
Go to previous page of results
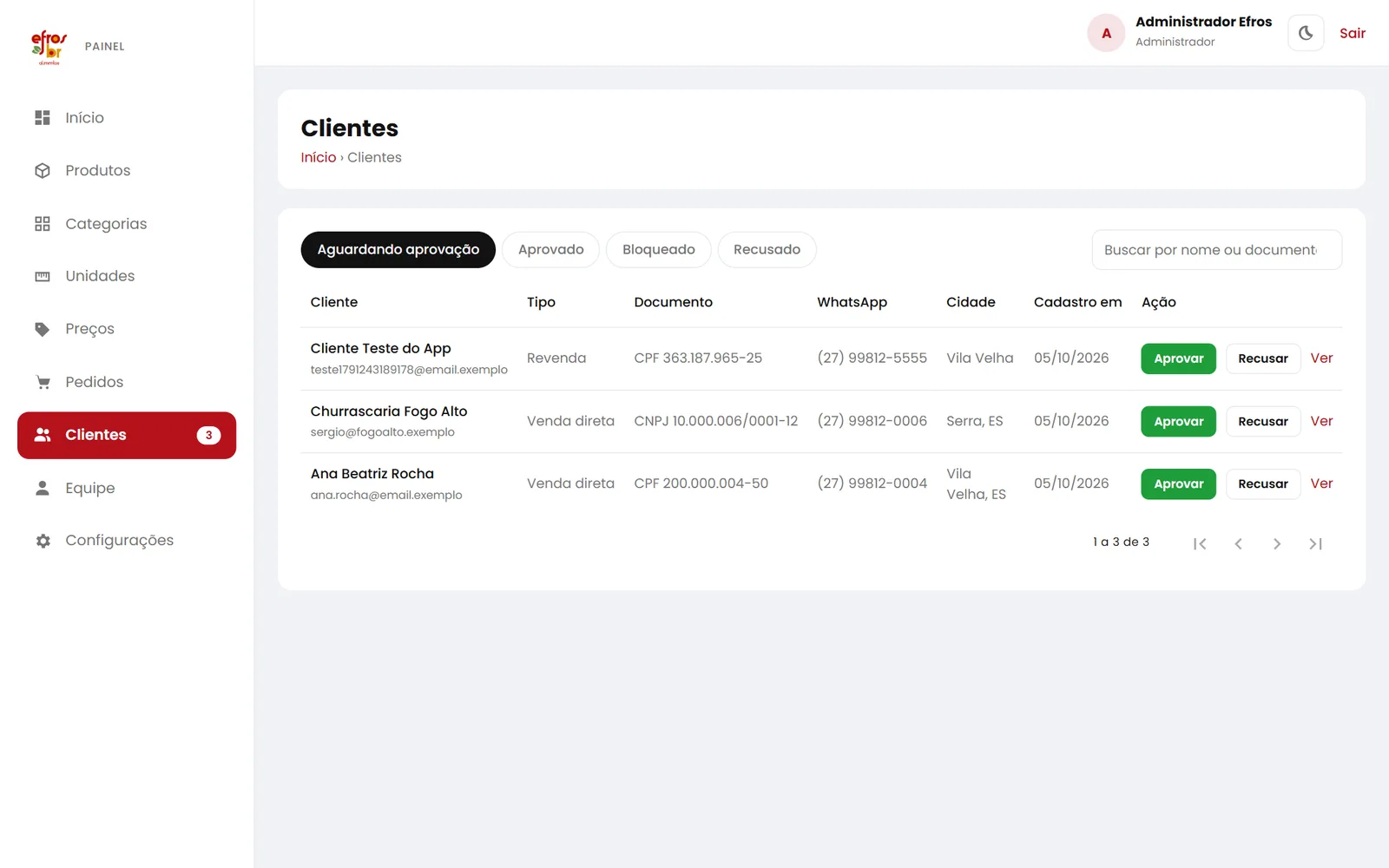click(1238, 543)
